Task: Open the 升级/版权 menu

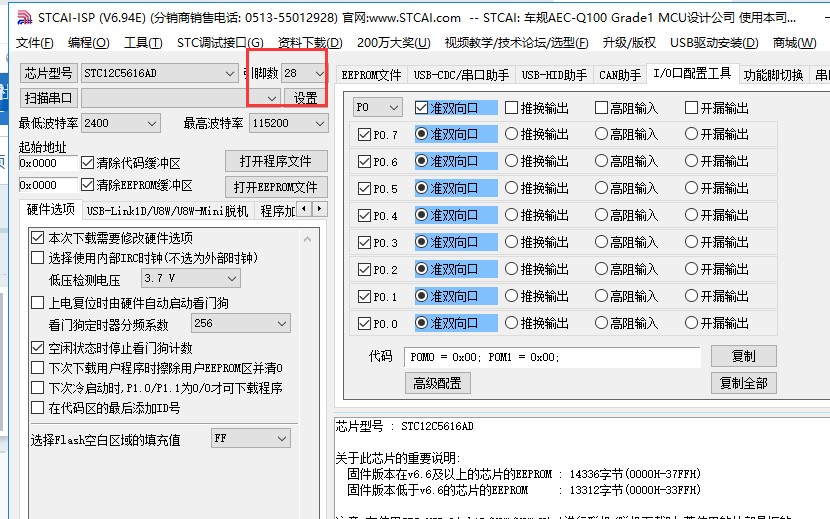Action: [x=629, y=43]
